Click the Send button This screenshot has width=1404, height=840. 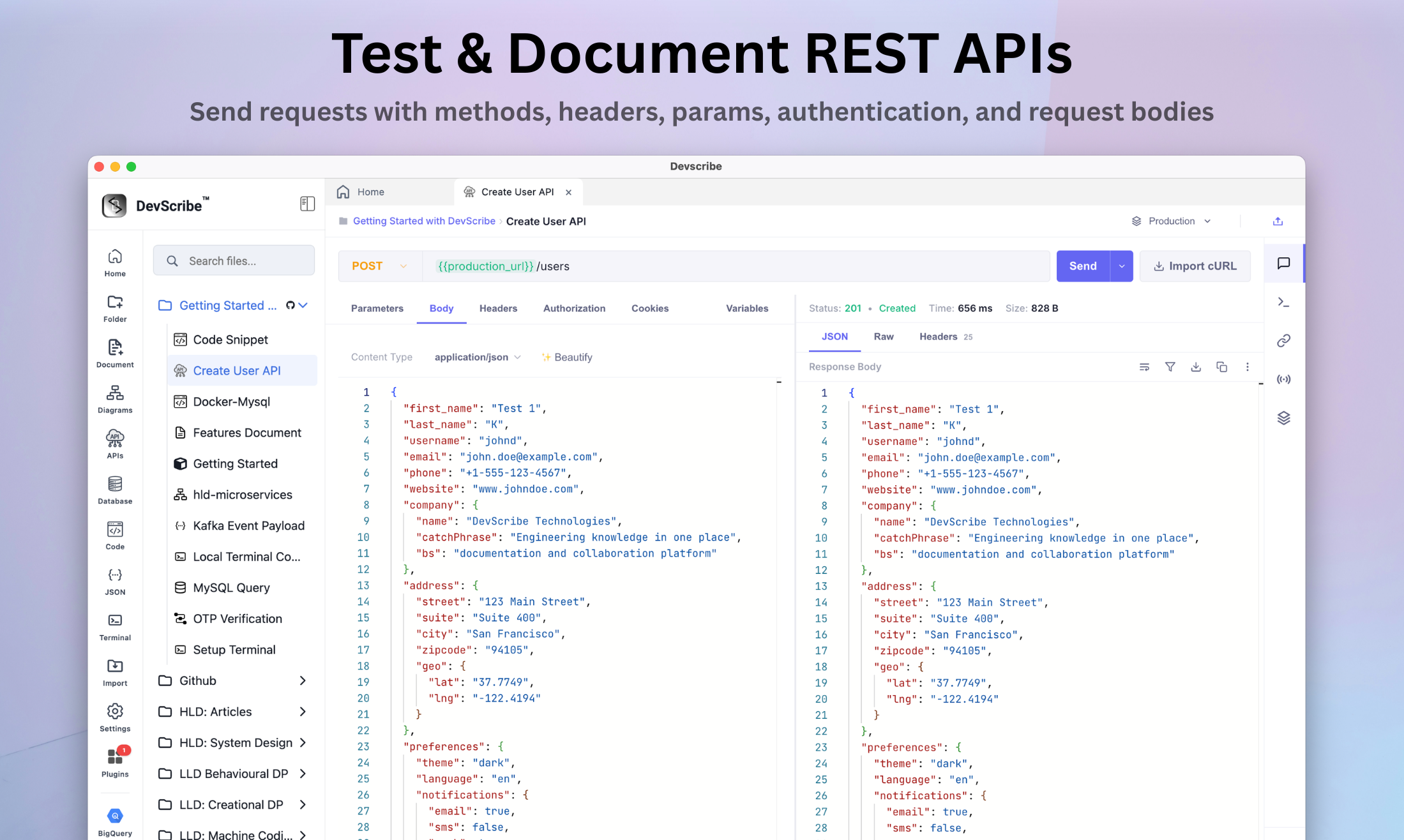(x=1083, y=266)
